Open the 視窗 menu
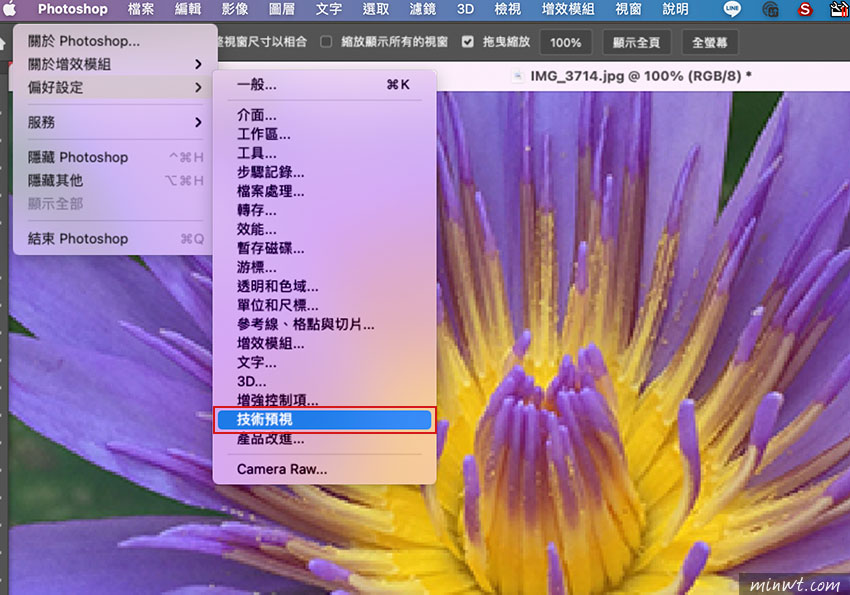The height and width of the screenshot is (595, 850). pyautogui.click(x=628, y=9)
